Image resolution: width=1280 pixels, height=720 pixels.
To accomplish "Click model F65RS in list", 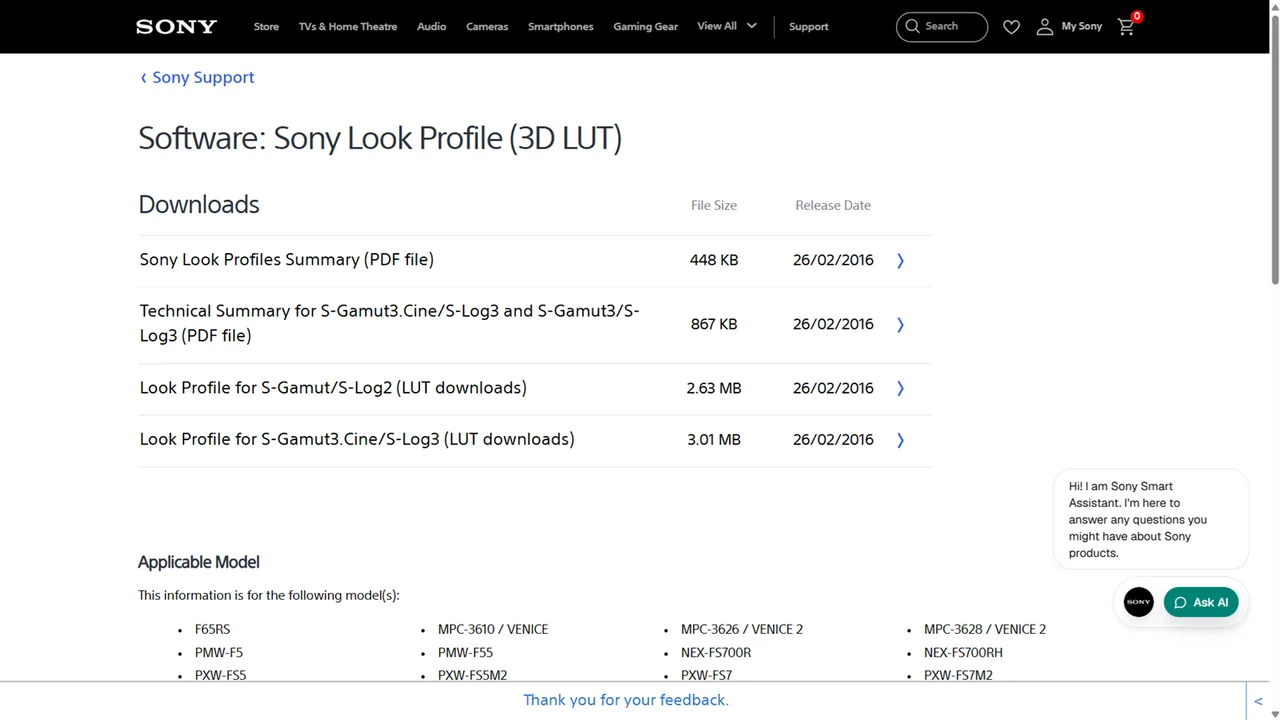I will click(x=212, y=629).
